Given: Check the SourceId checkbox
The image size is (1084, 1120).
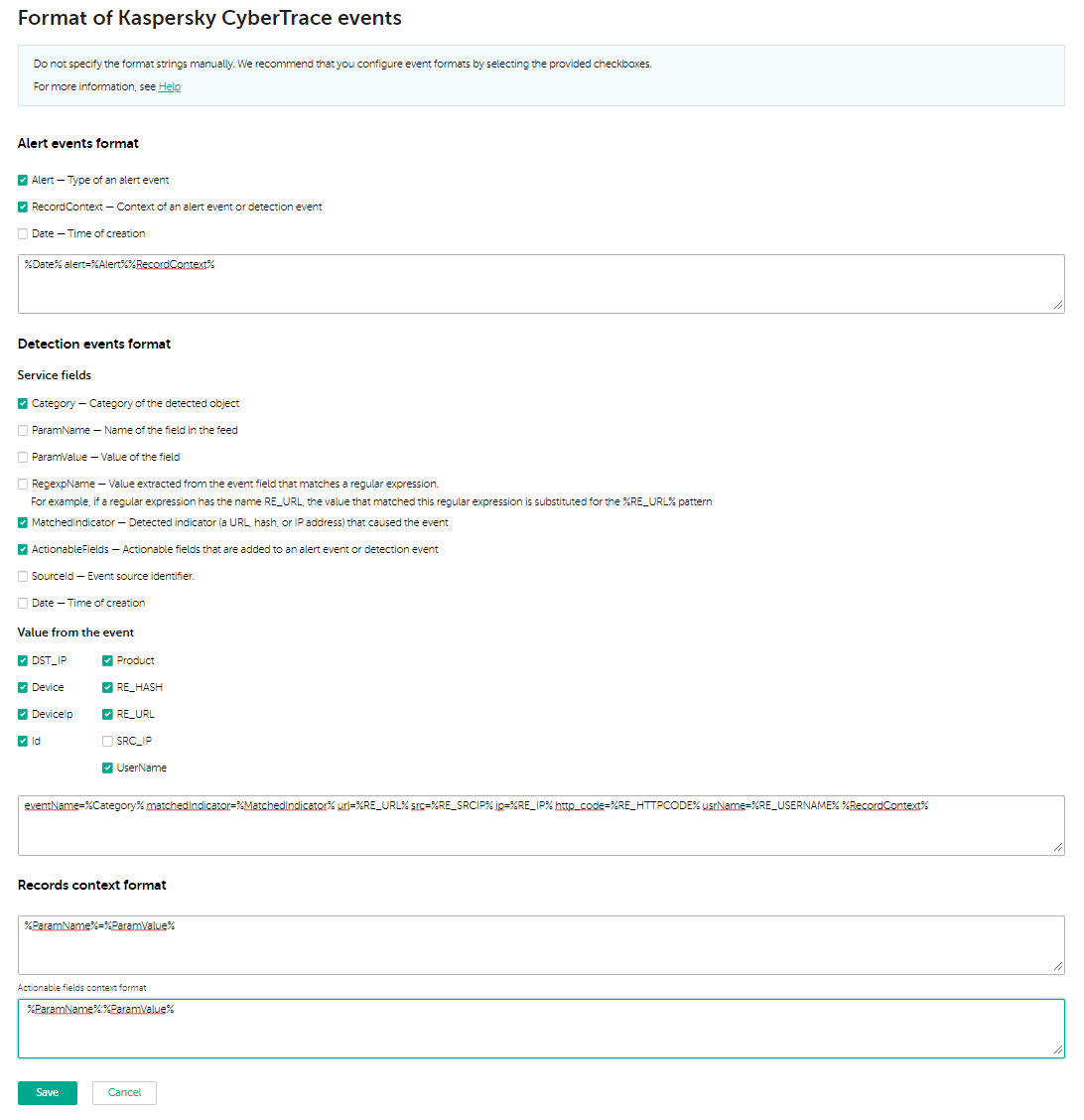Looking at the screenshot, I should [x=23, y=577].
